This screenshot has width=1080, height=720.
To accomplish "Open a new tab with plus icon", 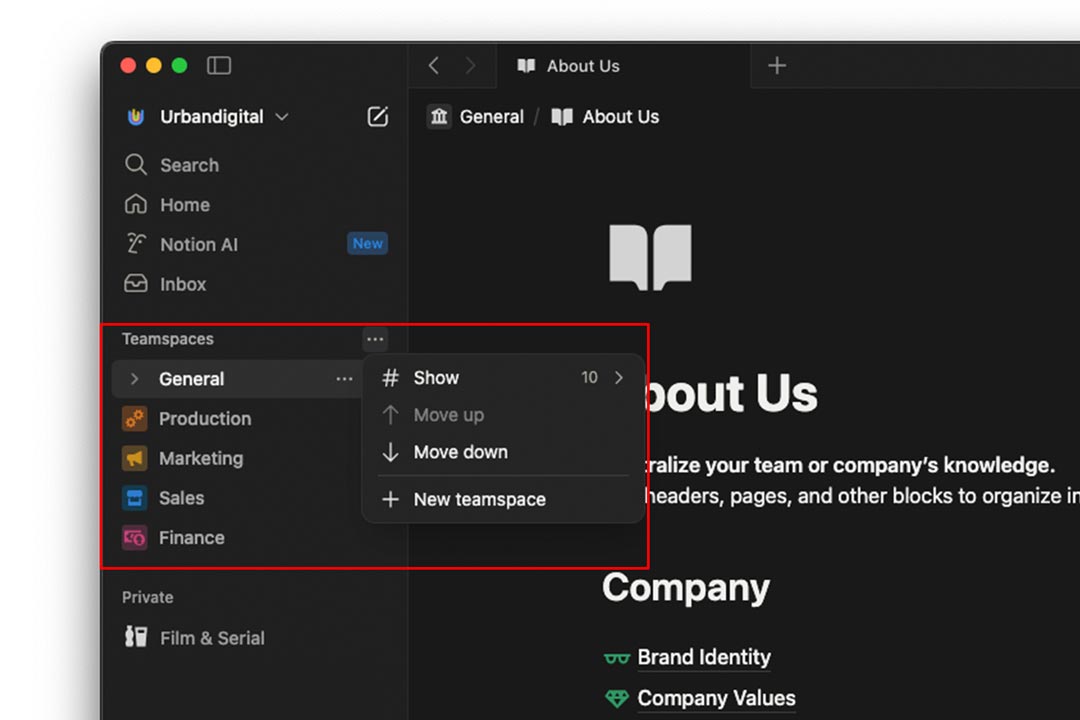I will click(x=777, y=65).
